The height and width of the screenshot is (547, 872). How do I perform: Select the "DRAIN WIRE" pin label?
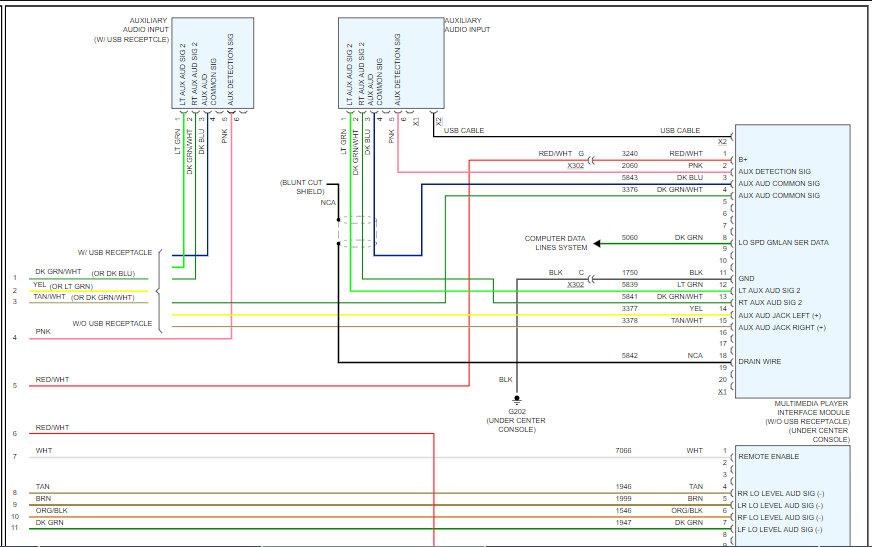[x=760, y=361]
